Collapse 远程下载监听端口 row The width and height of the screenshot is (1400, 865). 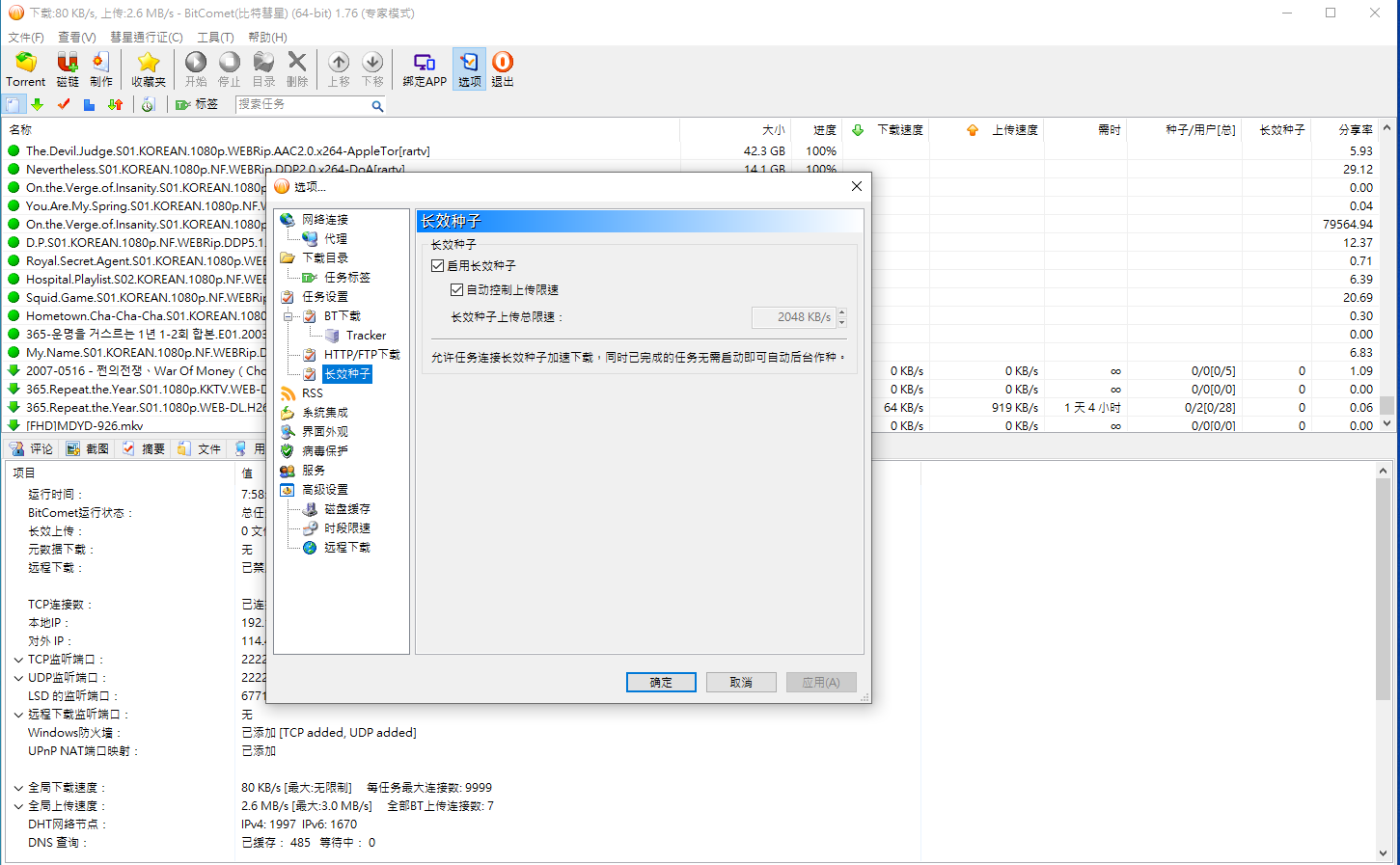pos(18,715)
